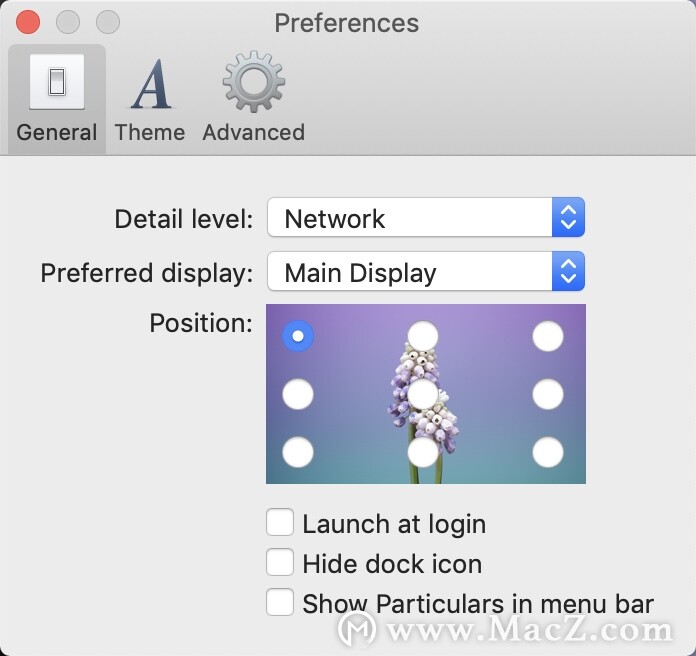This screenshot has height=656, width=696.
Task: Select the top-right position radio button
Action: 548,336
